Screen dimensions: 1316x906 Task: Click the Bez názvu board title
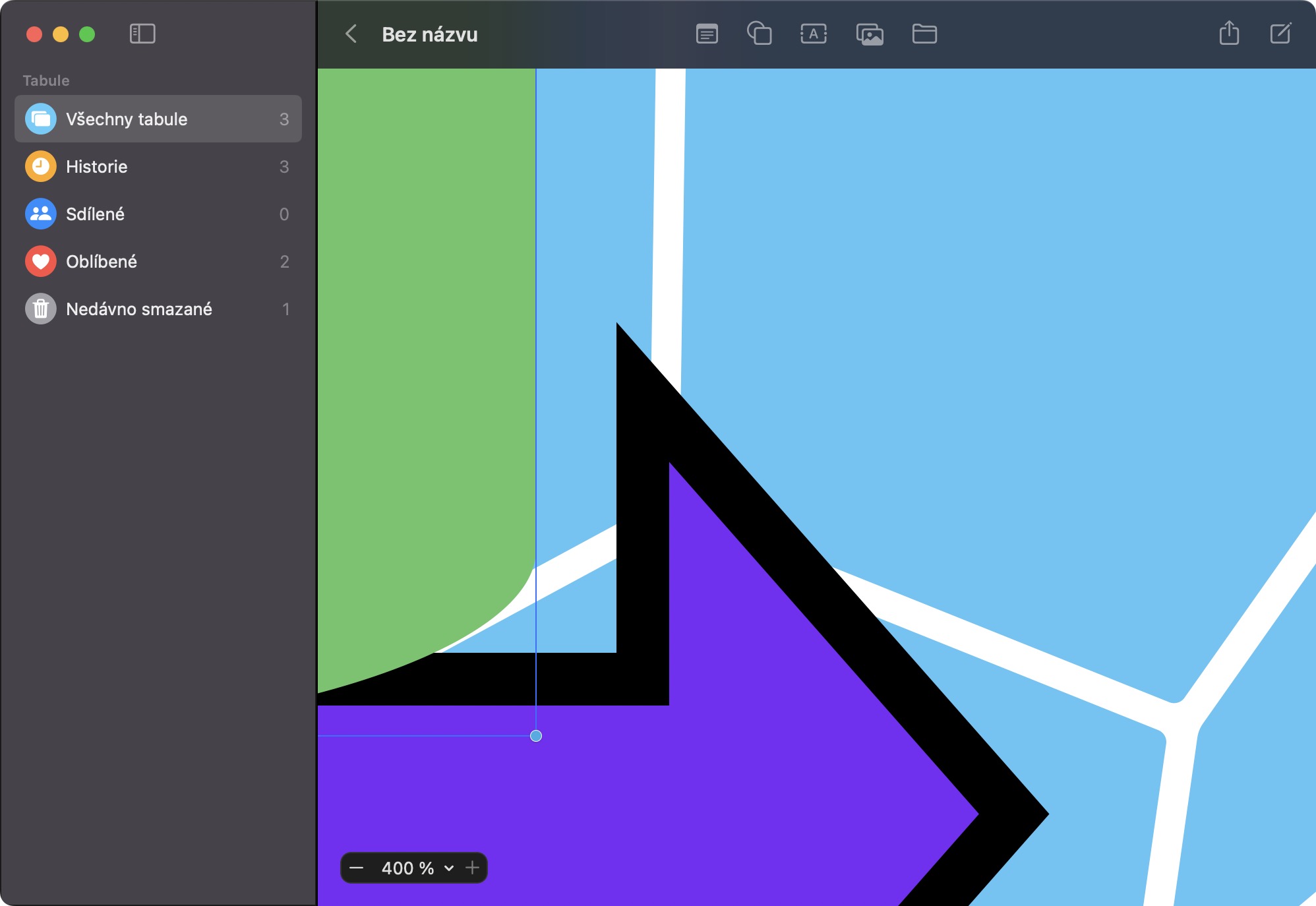pyautogui.click(x=430, y=34)
